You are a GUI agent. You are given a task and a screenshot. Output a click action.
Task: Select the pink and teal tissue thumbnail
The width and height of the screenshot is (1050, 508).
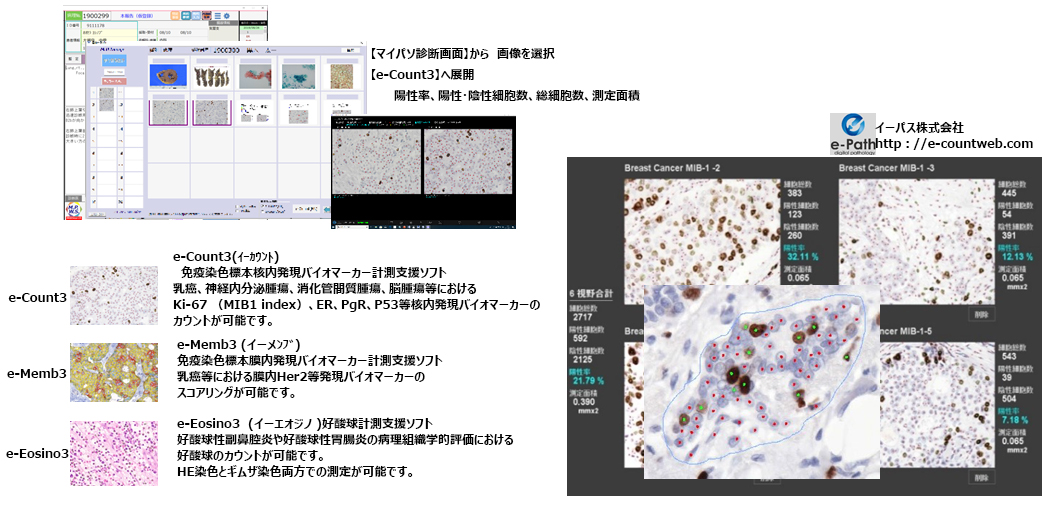tap(256, 76)
